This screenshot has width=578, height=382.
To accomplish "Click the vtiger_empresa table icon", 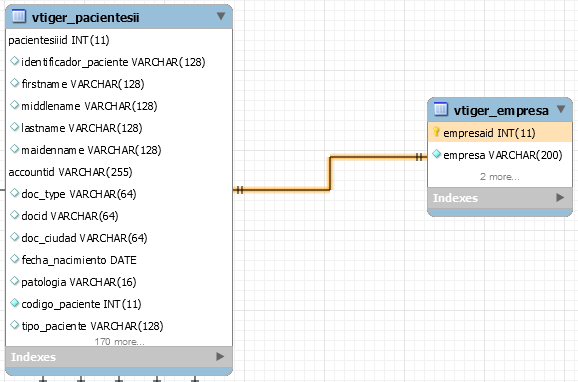I will (441, 109).
